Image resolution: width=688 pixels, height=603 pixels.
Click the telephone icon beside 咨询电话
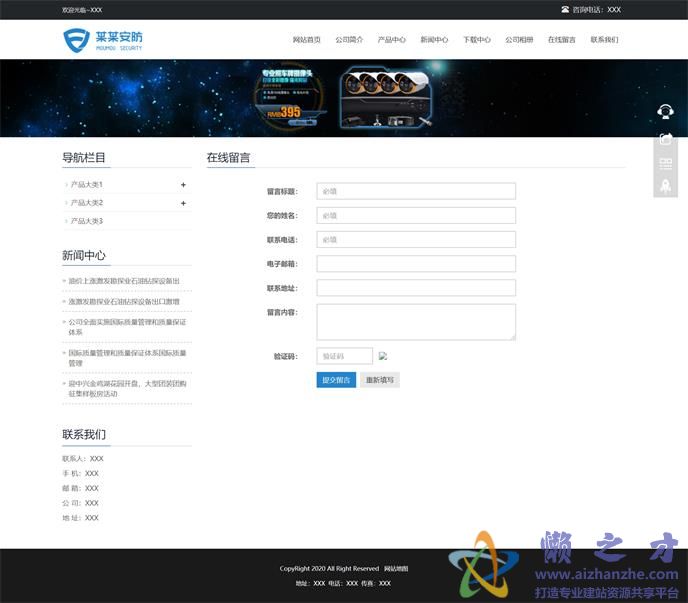[565, 9]
